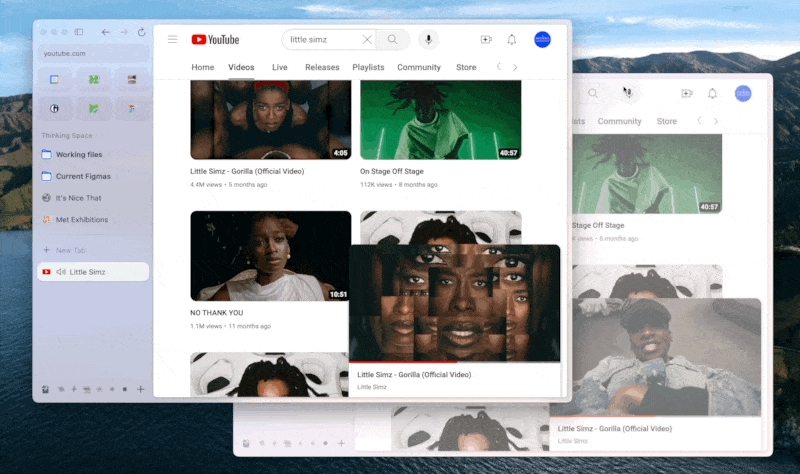Click the search magnifier in the back window
Viewport: 800px width, 474px height.
pos(593,93)
